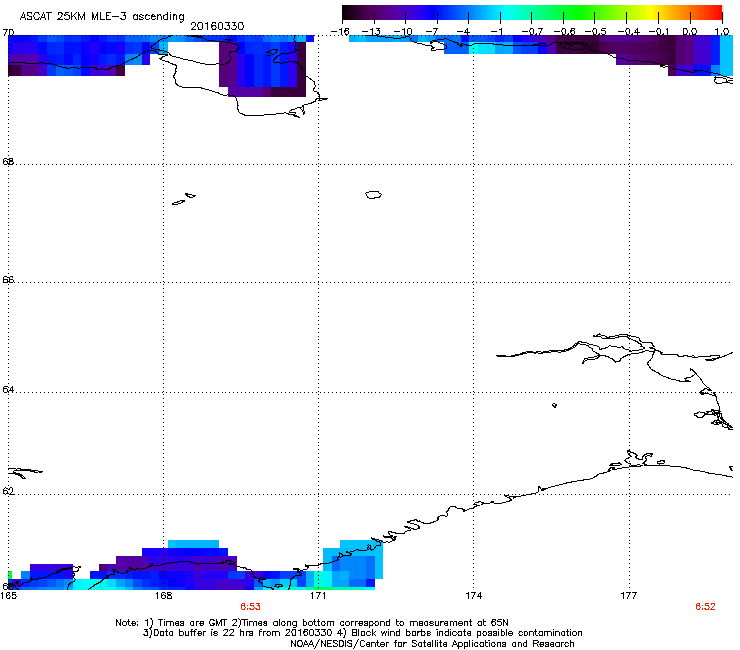Click the longitude label '174'

click(473, 596)
